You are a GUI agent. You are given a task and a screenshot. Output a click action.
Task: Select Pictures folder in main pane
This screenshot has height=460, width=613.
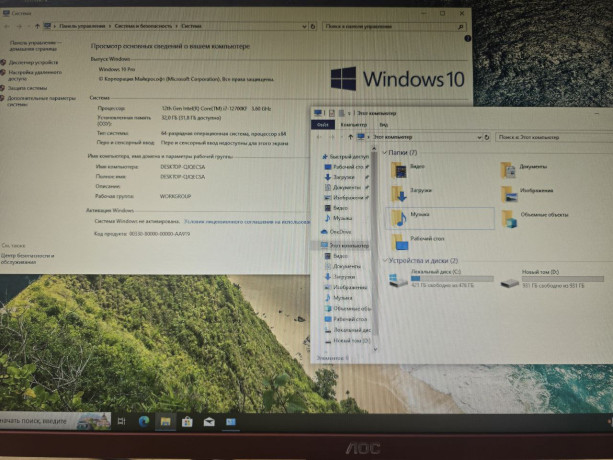[x=527, y=195]
